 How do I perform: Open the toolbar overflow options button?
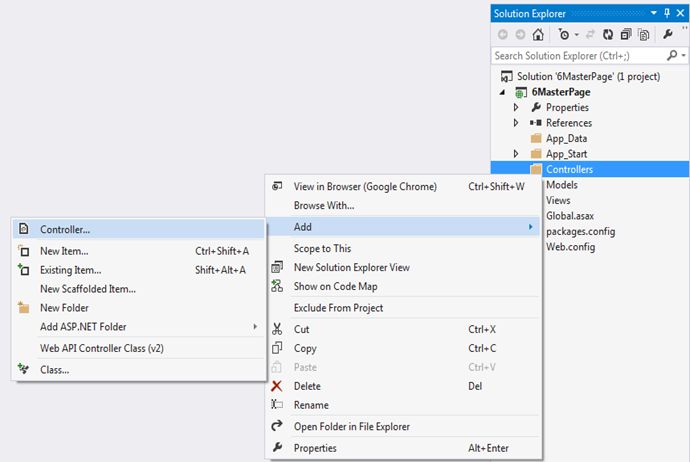pyautogui.click(x=685, y=28)
